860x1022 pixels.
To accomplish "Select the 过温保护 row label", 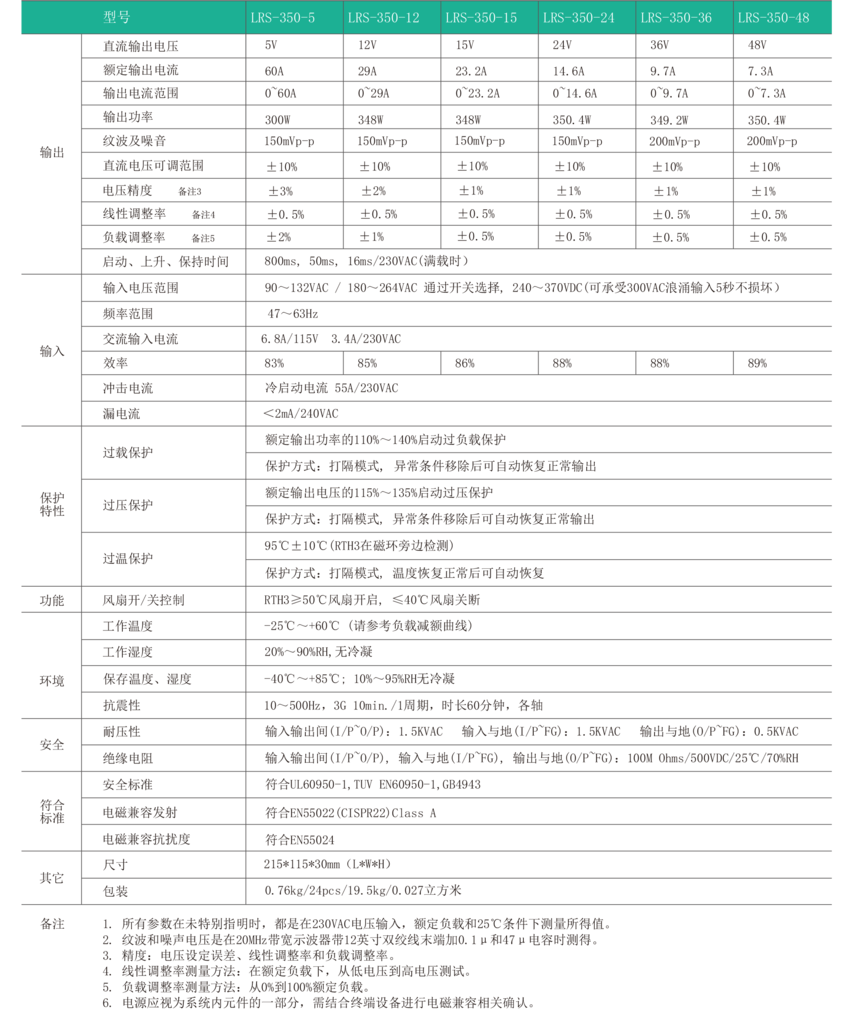I will pyautogui.click(x=128, y=559).
